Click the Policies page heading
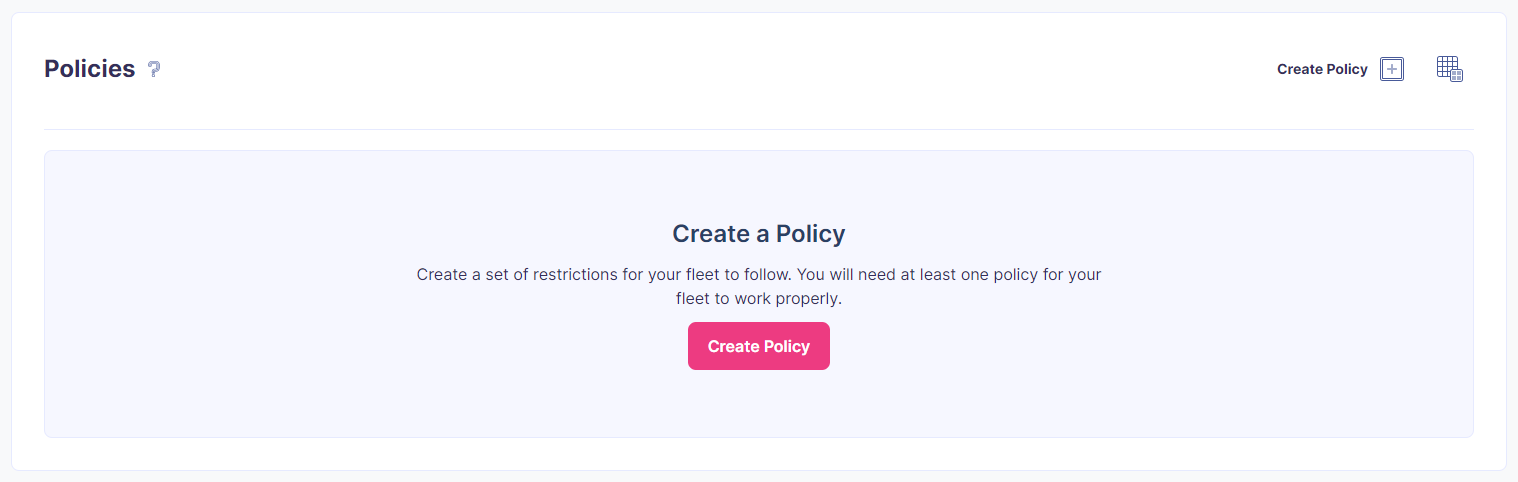 (90, 69)
